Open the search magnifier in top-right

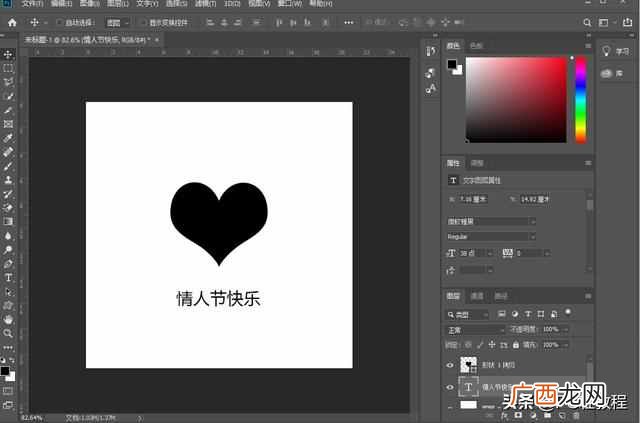pyautogui.click(x=587, y=22)
